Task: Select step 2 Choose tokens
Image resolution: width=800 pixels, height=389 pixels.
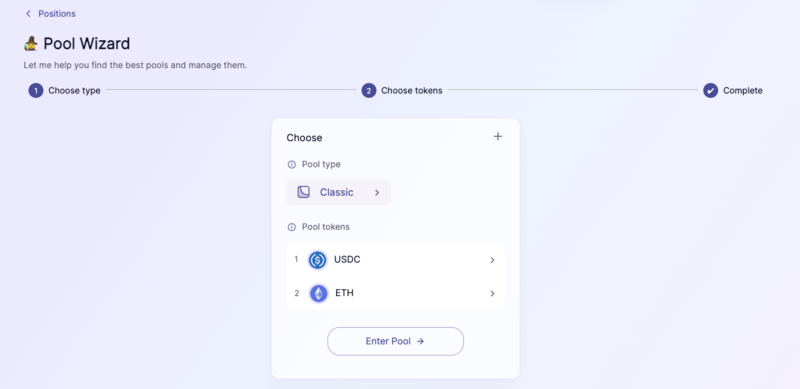Action: [402, 90]
